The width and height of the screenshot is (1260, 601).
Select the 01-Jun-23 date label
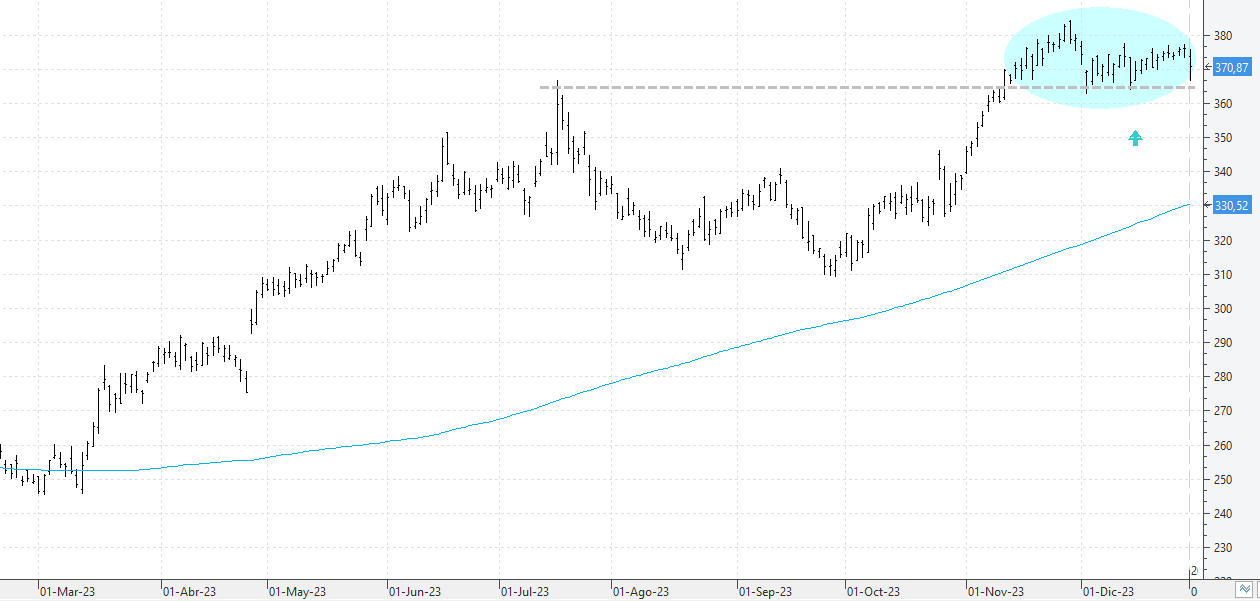point(414,591)
